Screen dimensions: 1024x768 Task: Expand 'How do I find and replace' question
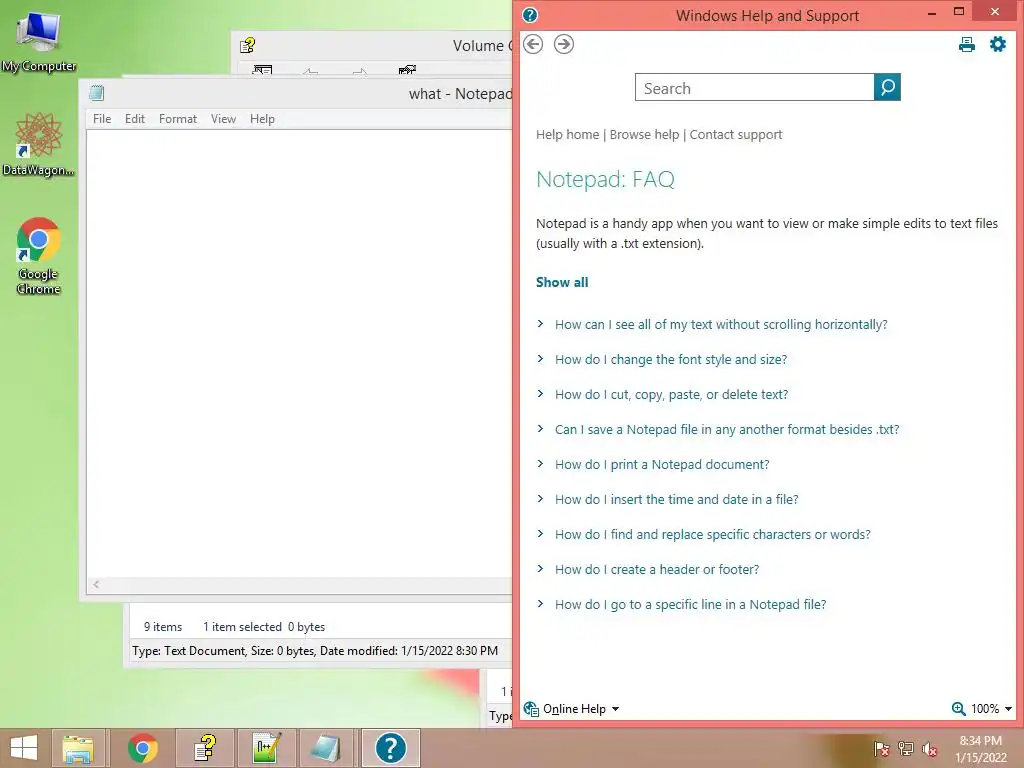coord(712,534)
